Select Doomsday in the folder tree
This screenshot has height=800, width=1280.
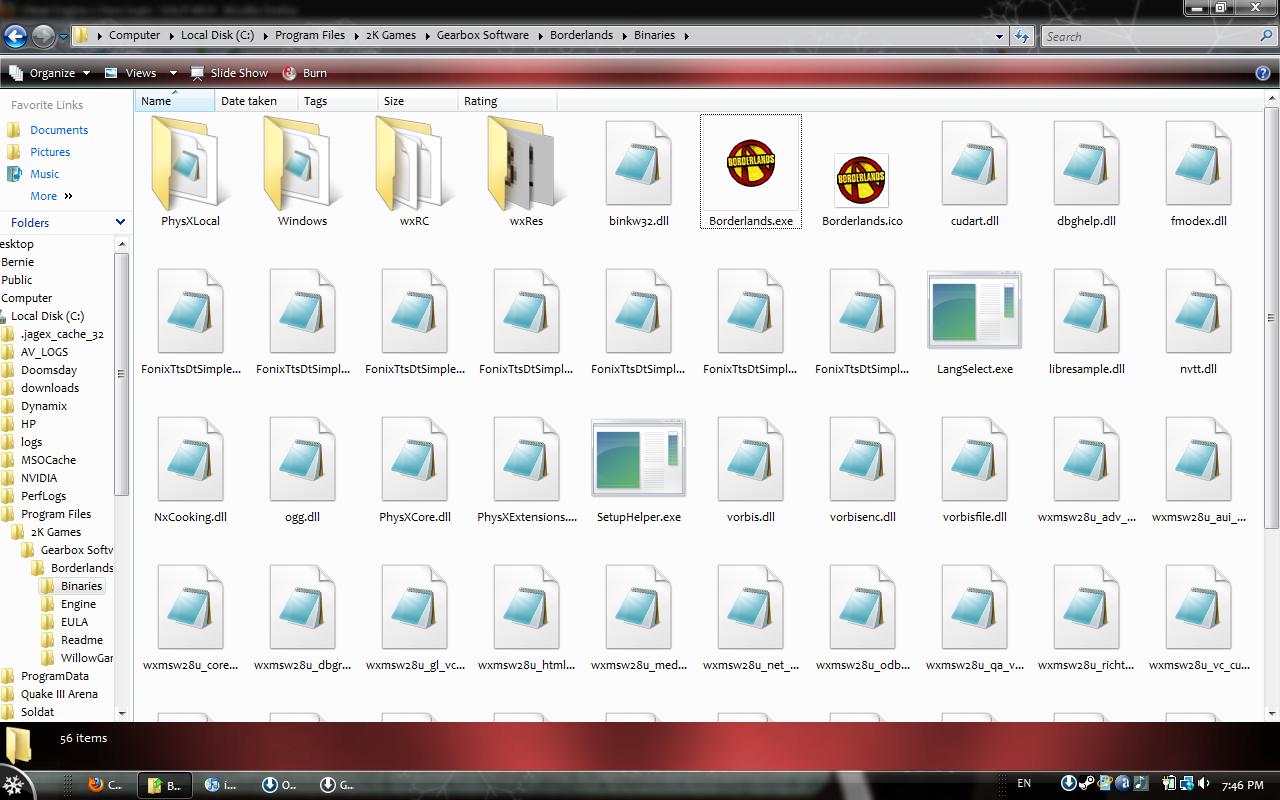(49, 370)
